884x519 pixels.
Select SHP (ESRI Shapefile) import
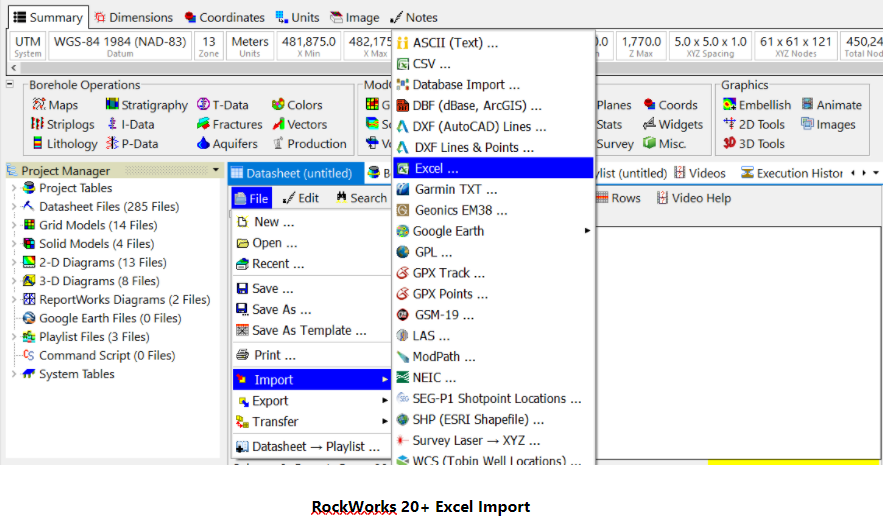point(493,419)
